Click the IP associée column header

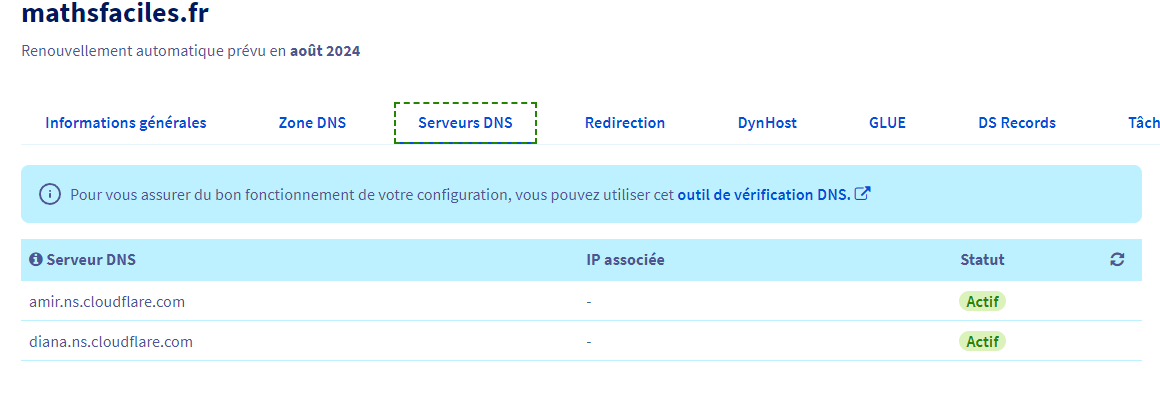(625, 260)
